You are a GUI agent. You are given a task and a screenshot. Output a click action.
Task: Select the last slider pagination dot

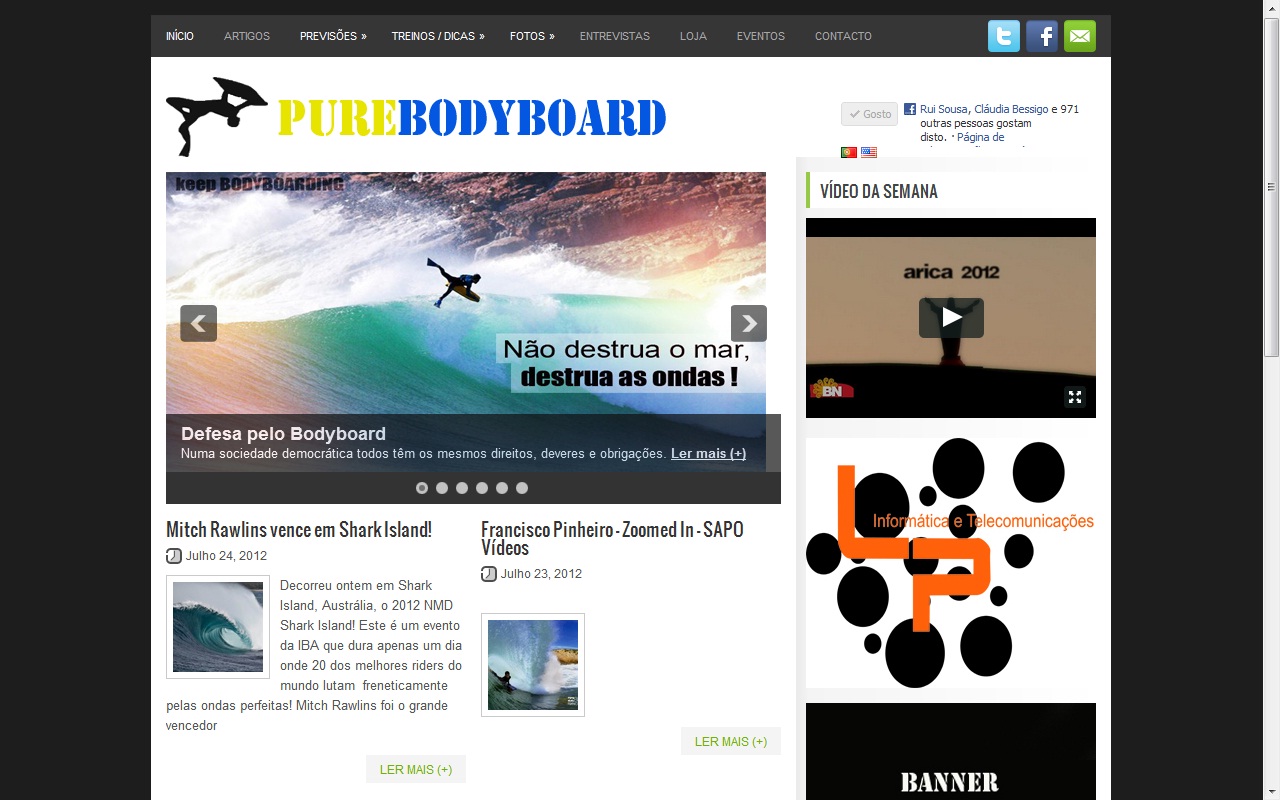pos(522,488)
